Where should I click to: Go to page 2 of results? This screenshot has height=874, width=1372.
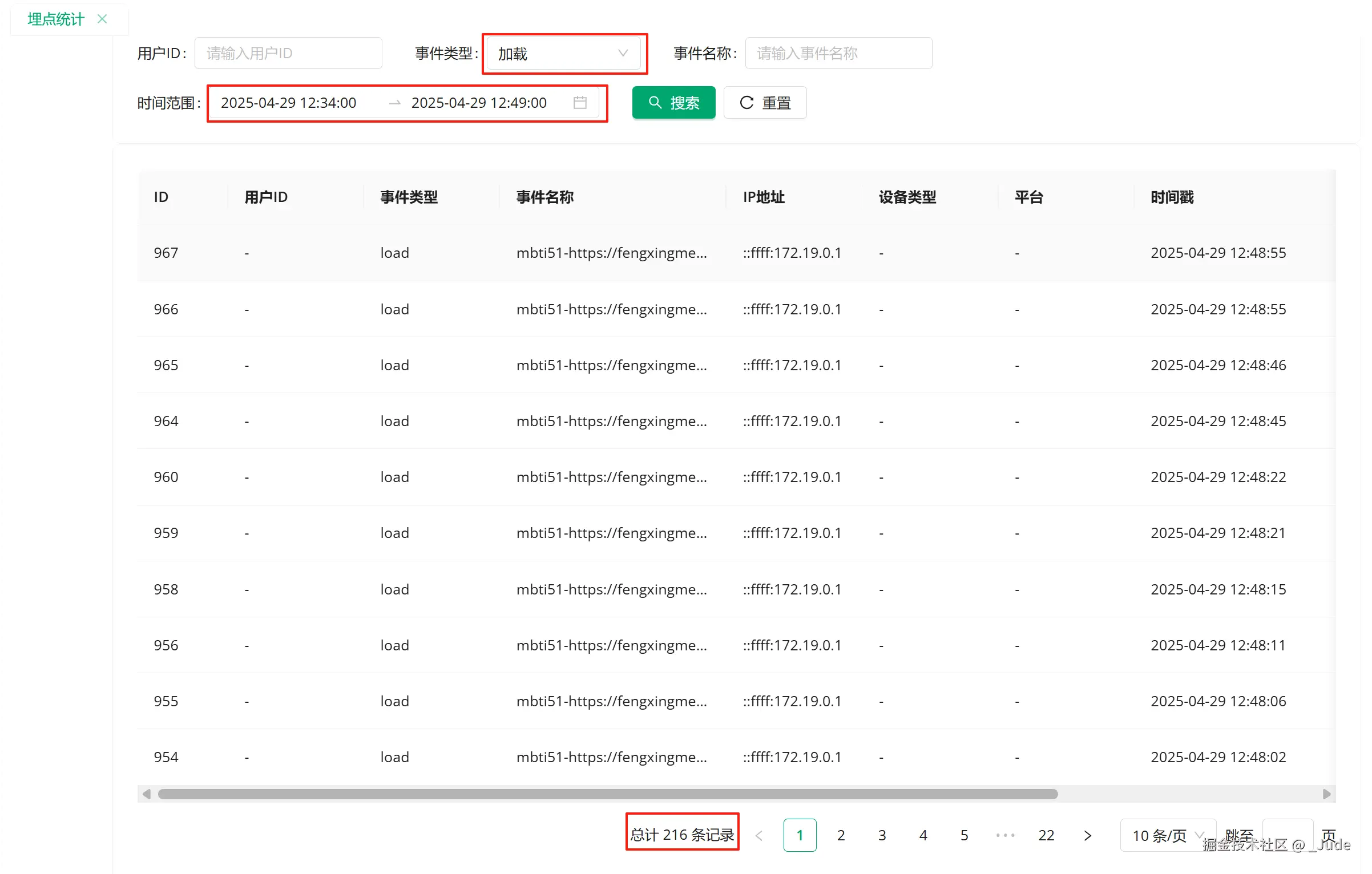tap(841, 835)
